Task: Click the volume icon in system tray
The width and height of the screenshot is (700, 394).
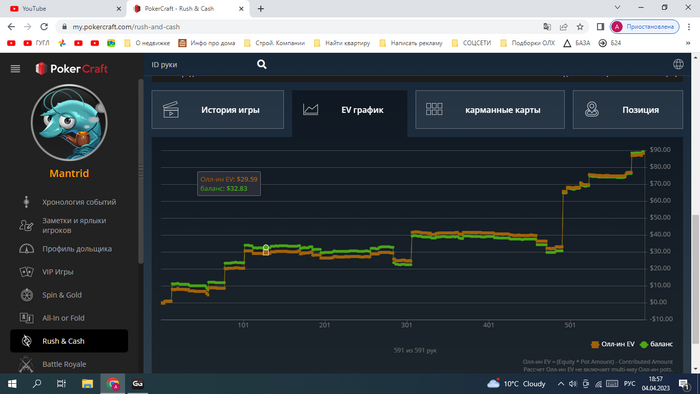Action: 573,384
